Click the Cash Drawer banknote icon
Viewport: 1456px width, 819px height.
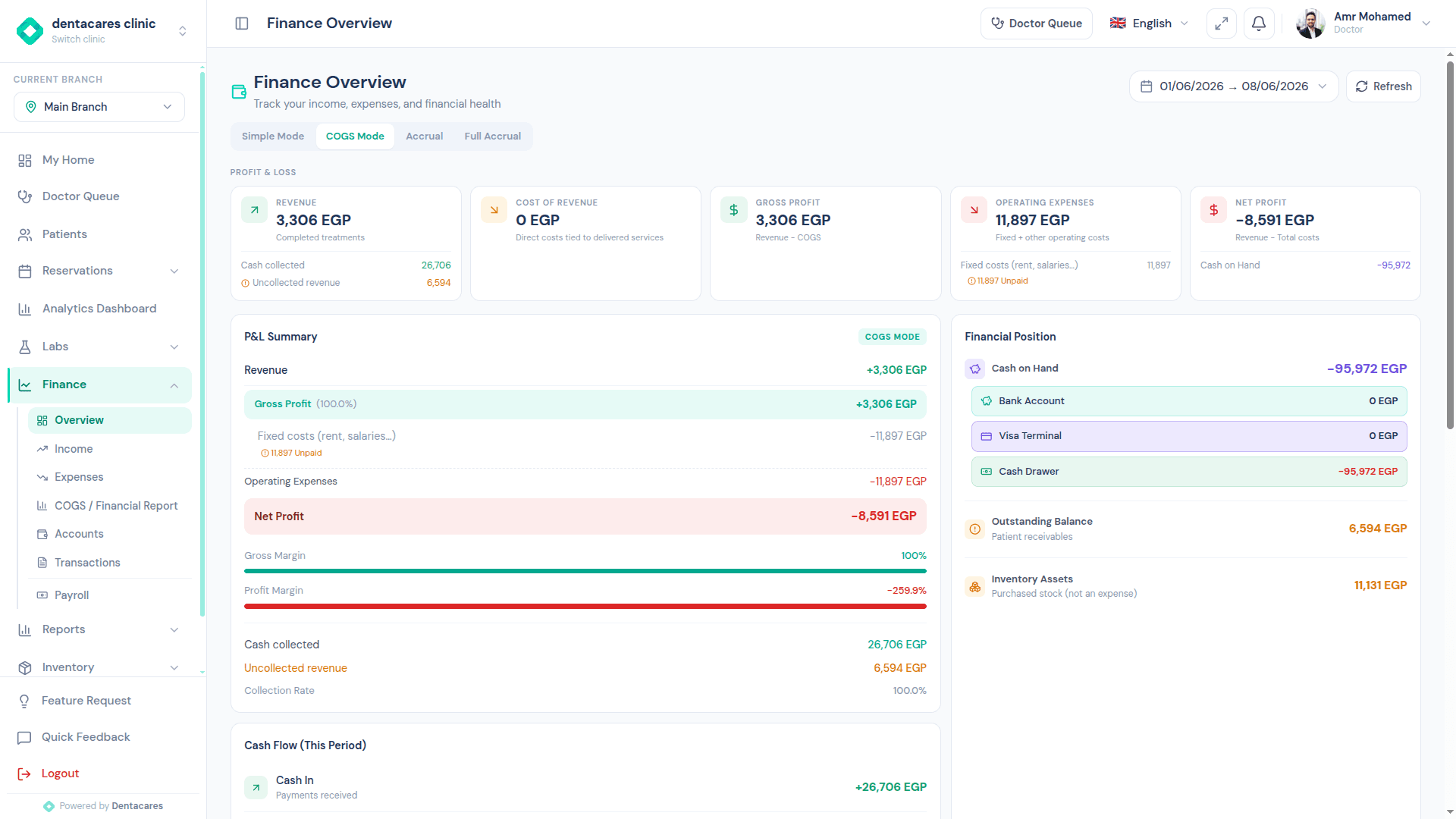[987, 472]
